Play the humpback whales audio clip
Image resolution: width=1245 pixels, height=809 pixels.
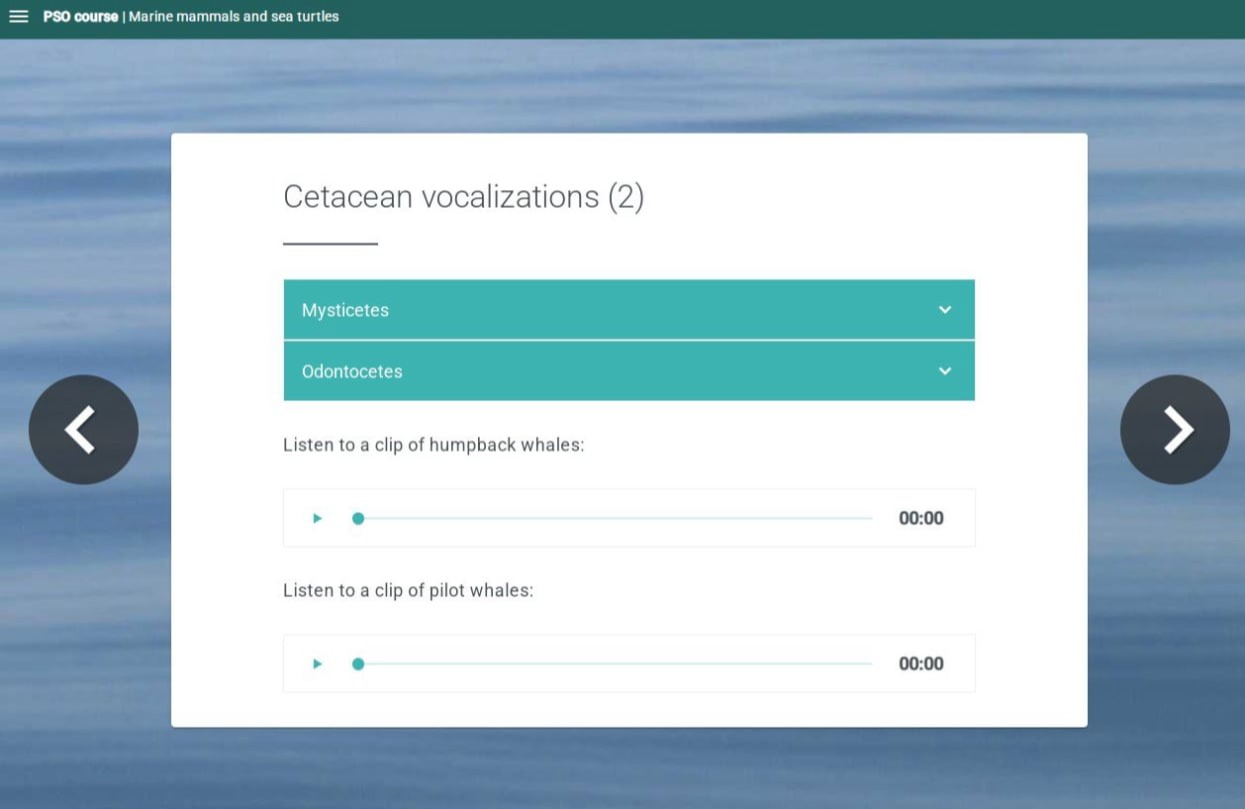click(x=317, y=518)
